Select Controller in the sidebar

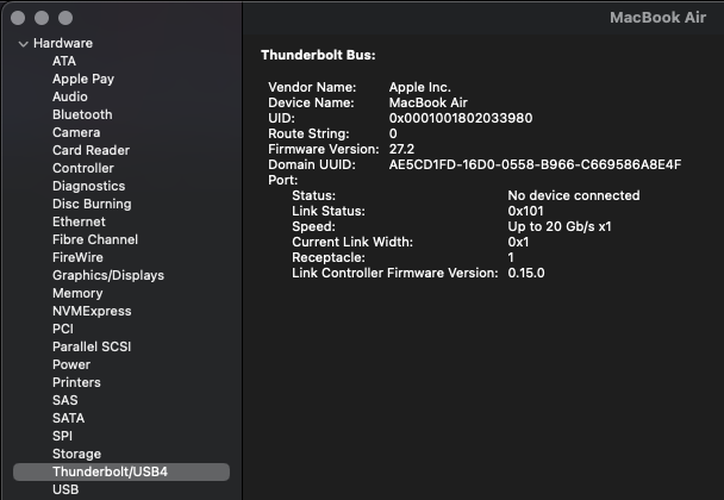83,168
